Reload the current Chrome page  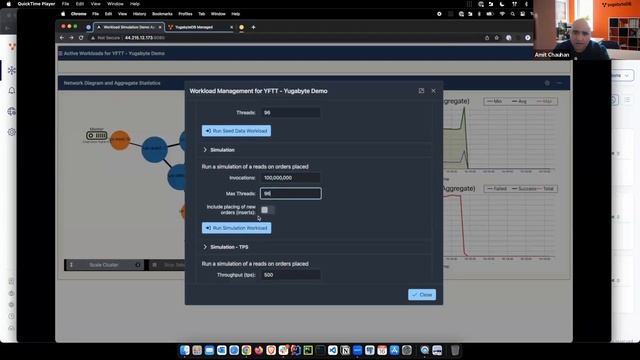81,38
